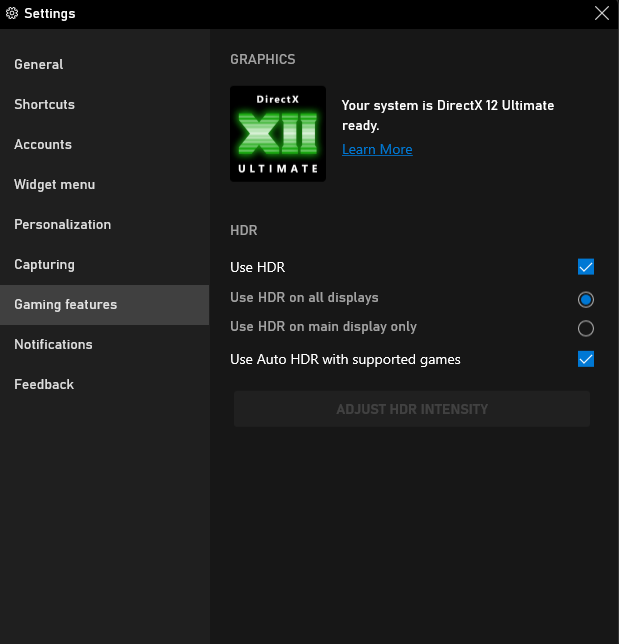Click the DirectX XII Ultimate logo
Viewport: 619px width, 644px height.
[278, 133]
